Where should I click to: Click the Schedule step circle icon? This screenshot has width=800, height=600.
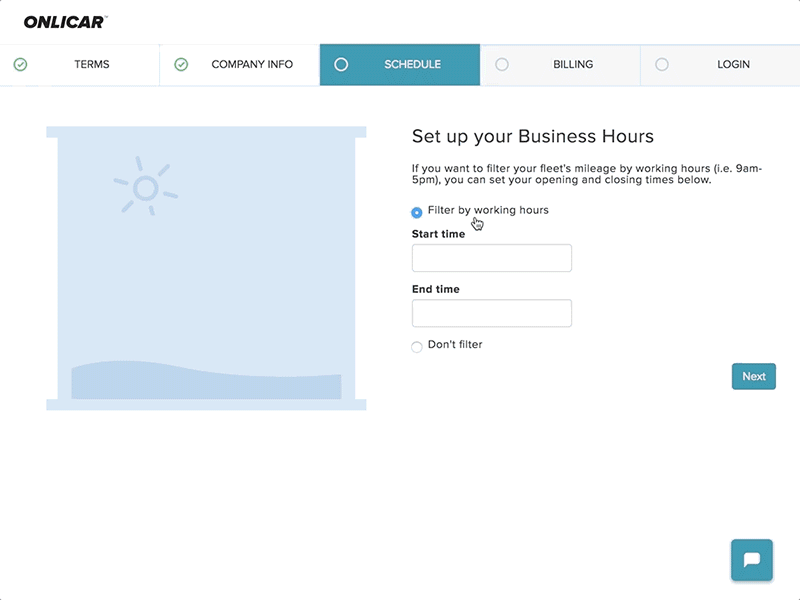tap(341, 64)
